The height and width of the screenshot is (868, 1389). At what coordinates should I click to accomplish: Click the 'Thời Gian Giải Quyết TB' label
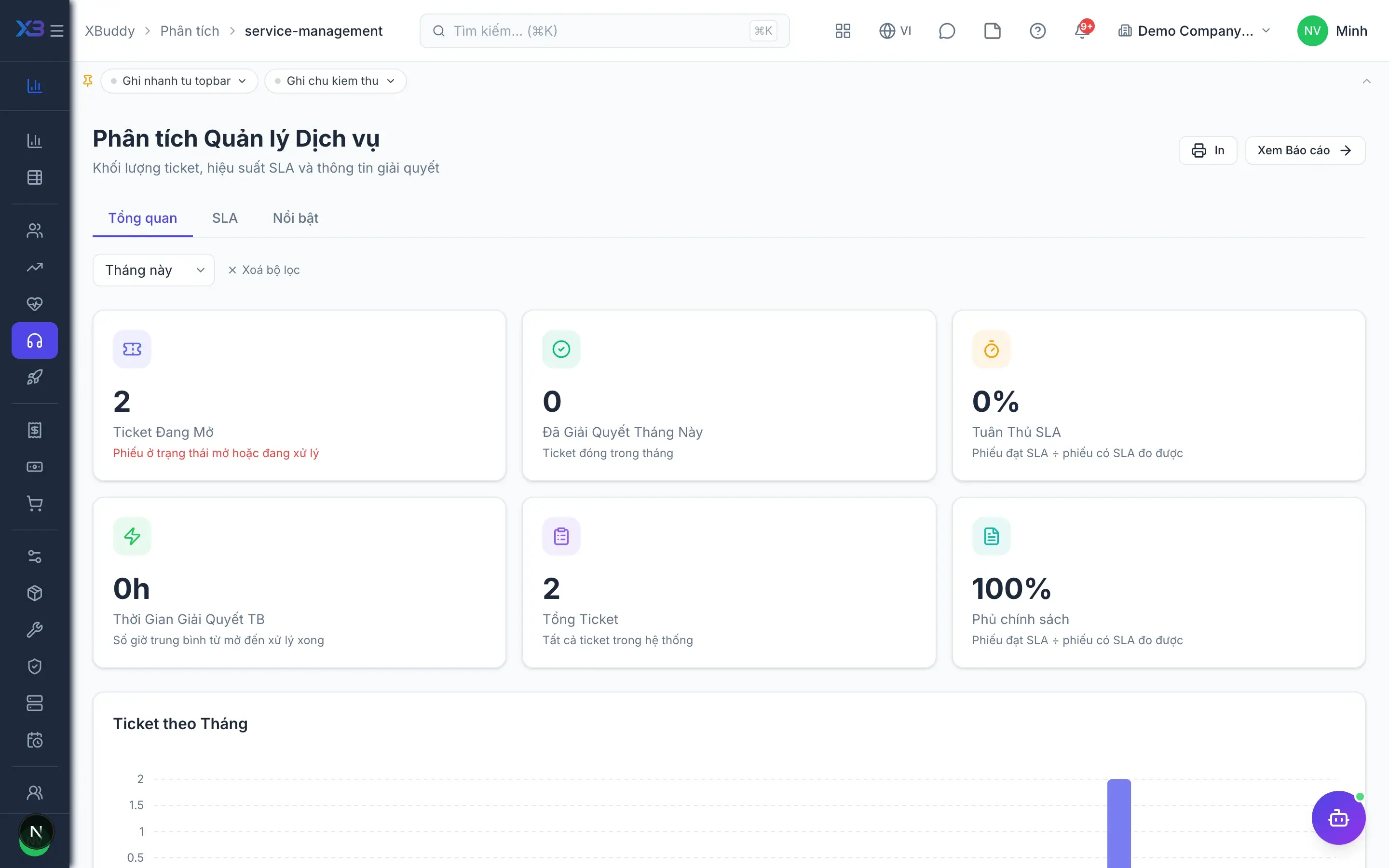click(x=189, y=619)
